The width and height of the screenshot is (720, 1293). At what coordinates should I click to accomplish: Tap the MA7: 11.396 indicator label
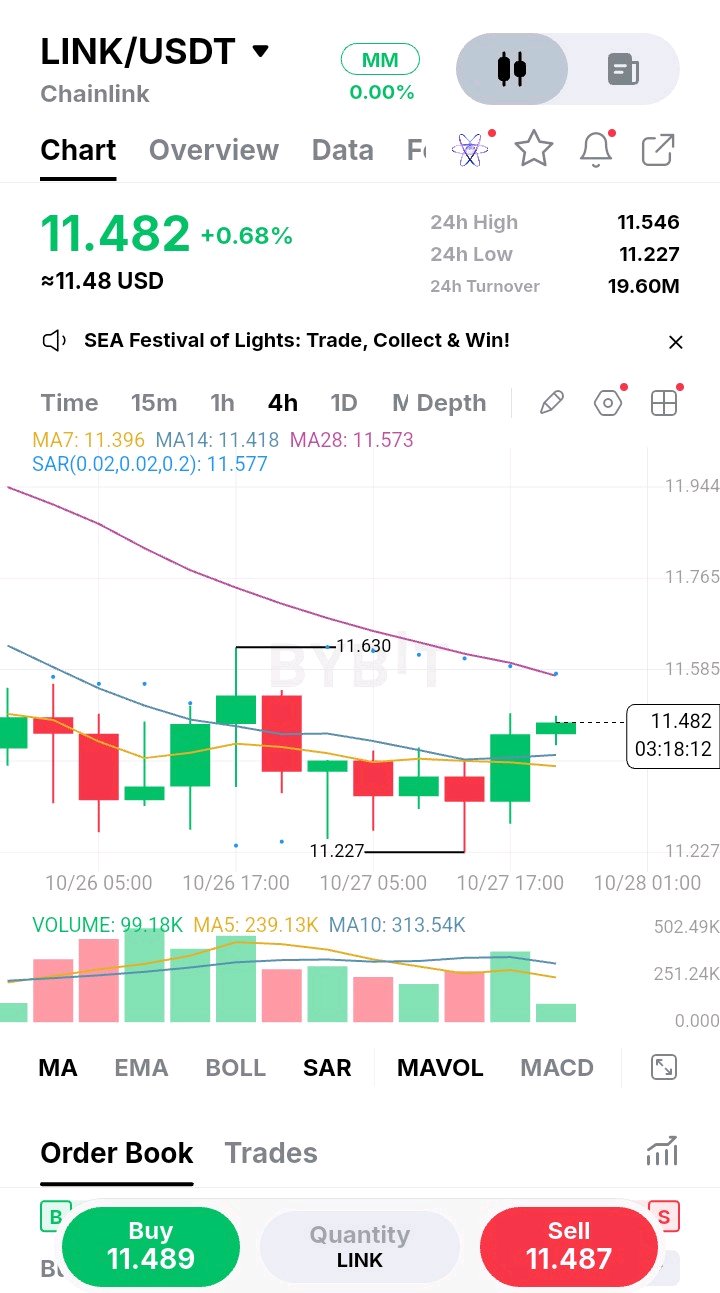click(x=89, y=440)
